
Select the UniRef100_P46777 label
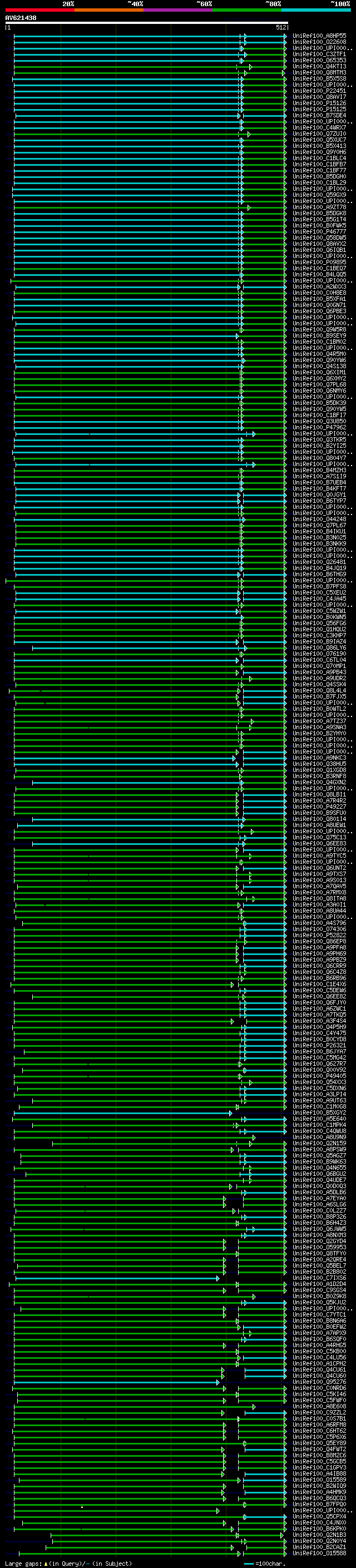point(319,231)
